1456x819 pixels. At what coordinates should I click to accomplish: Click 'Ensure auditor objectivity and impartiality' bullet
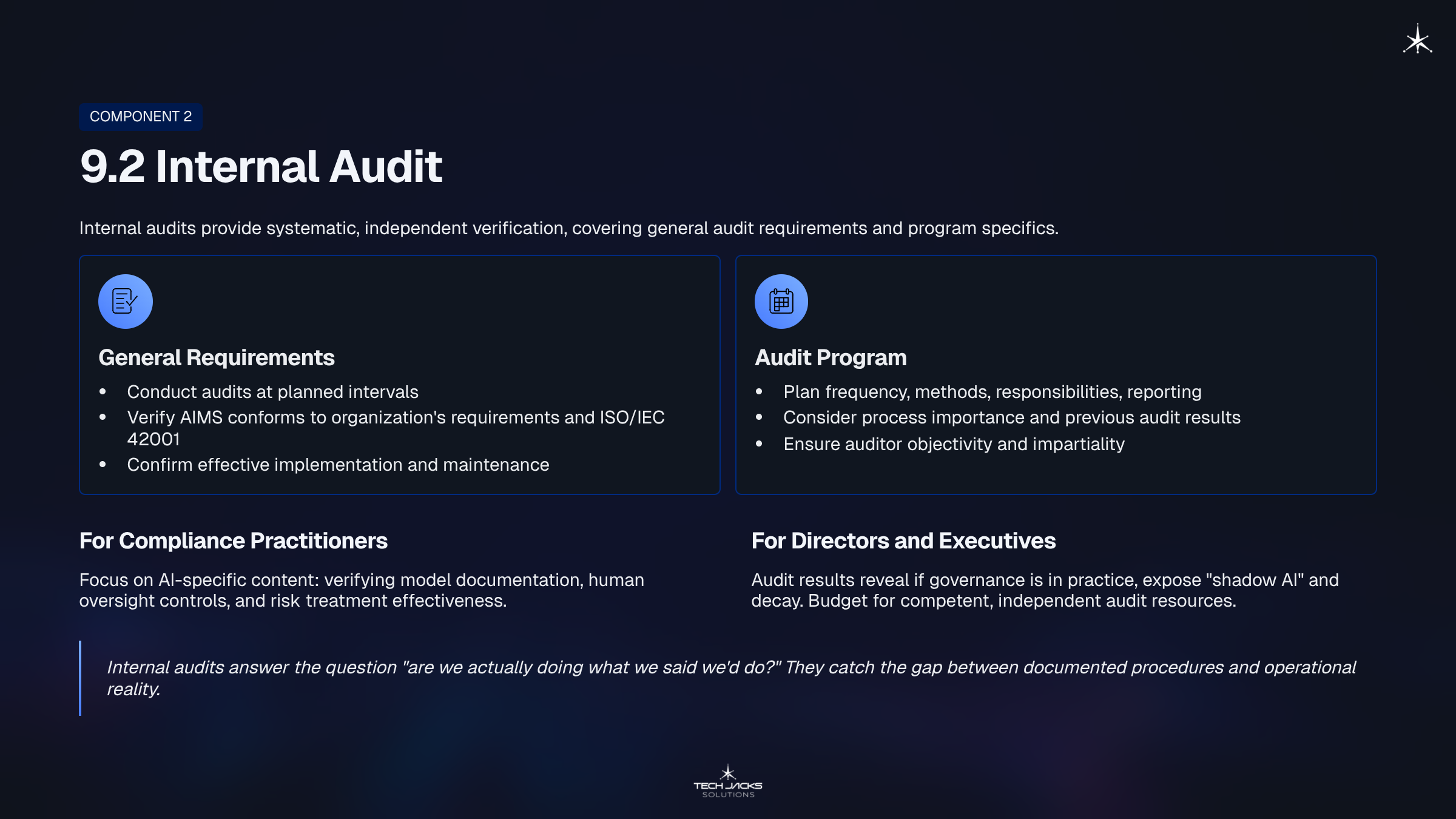pos(954,444)
